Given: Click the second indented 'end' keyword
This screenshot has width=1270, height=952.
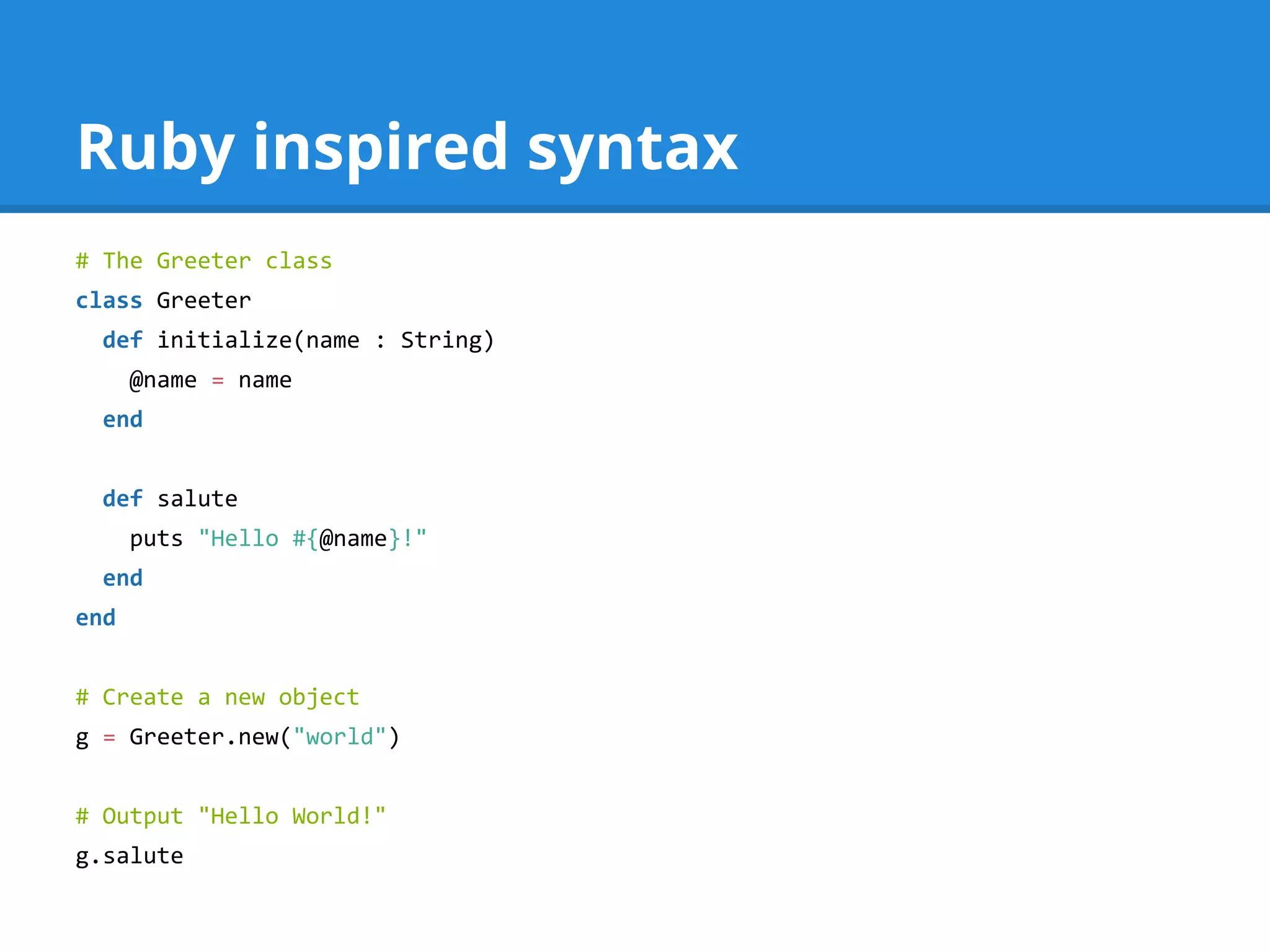Looking at the screenshot, I should click(122, 578).
